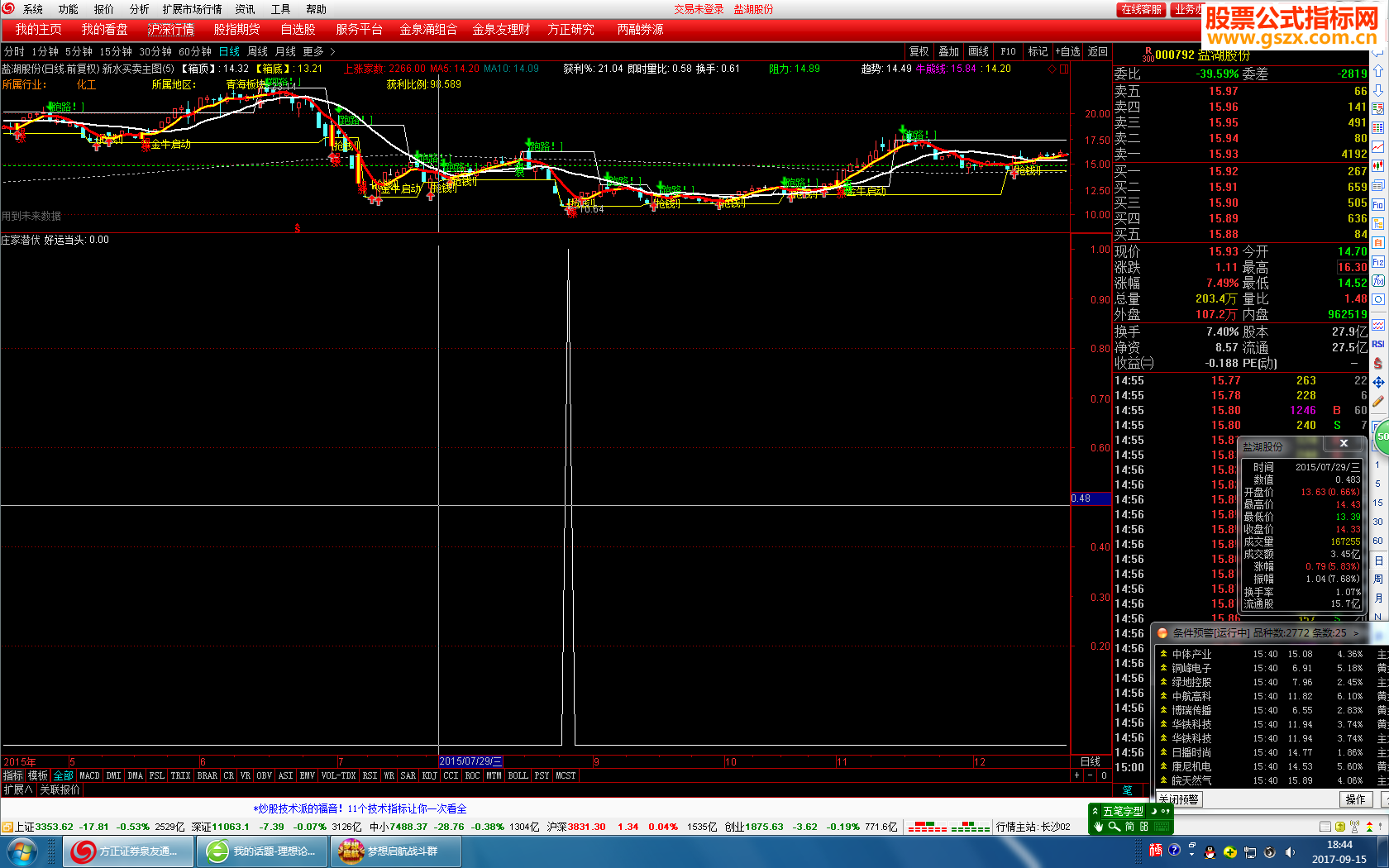Select the BOLL indicator tab

point(518,775)
